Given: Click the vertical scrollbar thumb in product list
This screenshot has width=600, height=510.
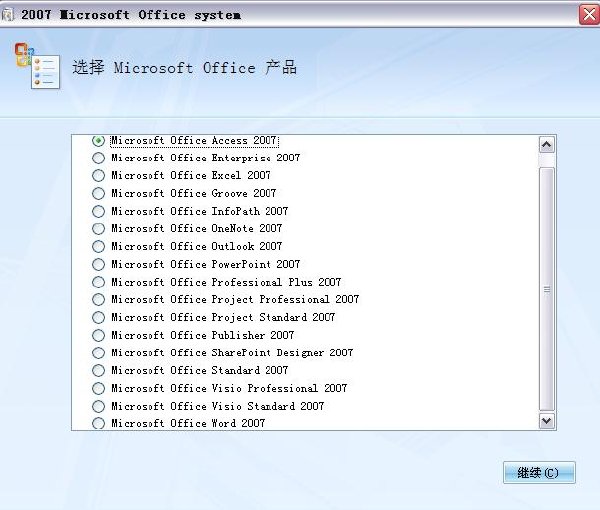Looking at the screenshot, I should click(547, 289).
